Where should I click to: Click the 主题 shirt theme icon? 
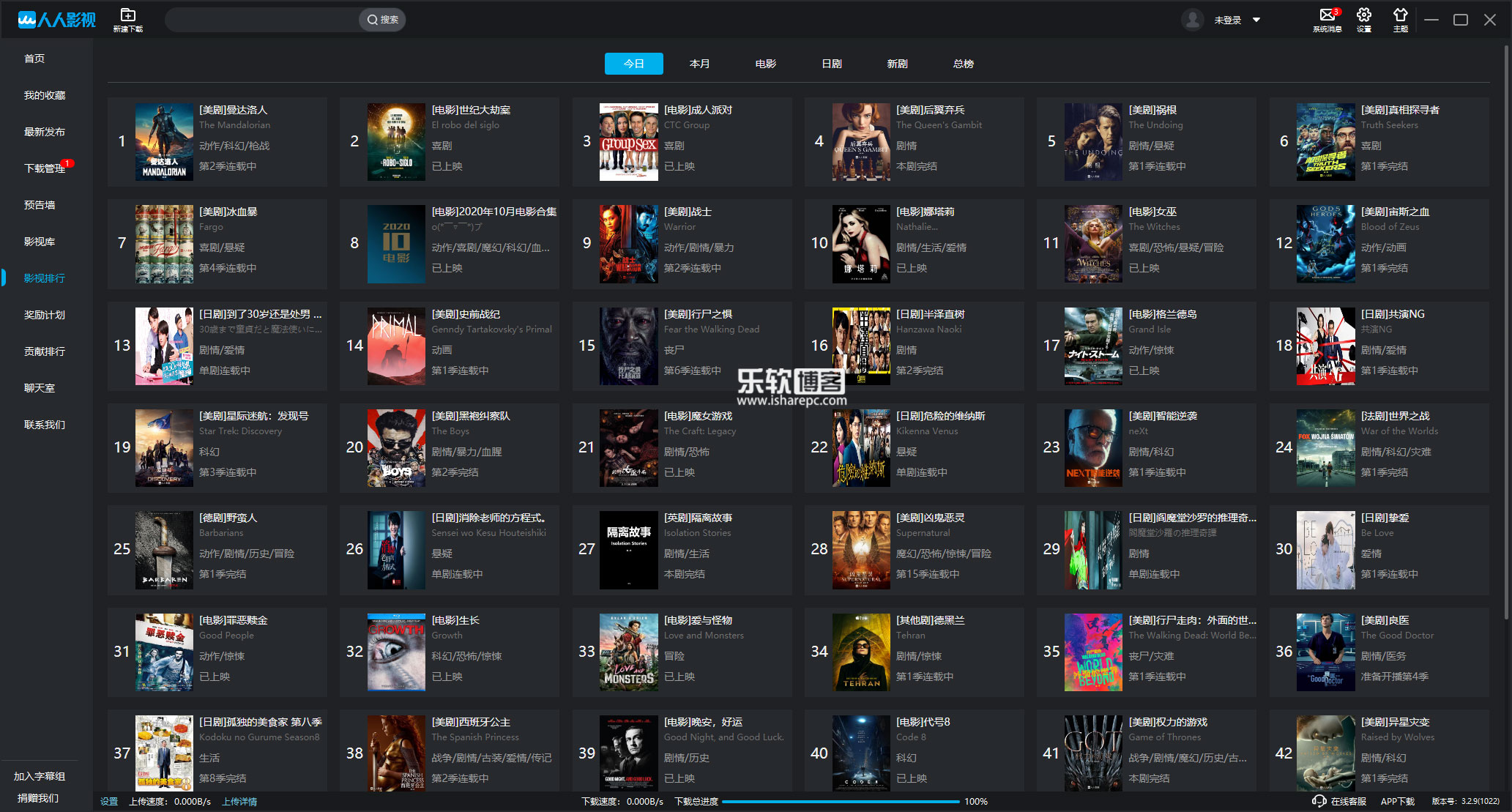[x=1400, y=15]
